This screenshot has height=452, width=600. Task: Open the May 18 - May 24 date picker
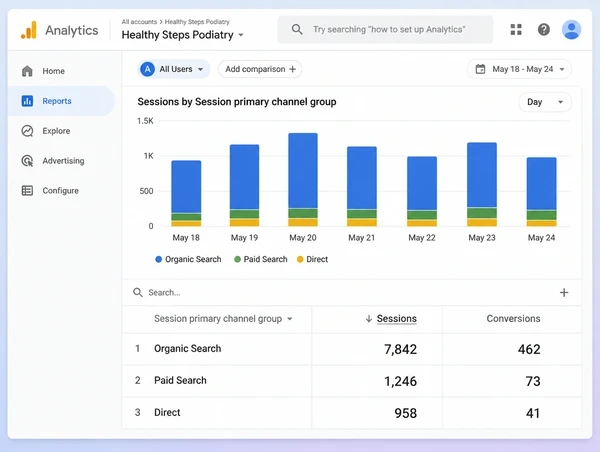point(519,69)
